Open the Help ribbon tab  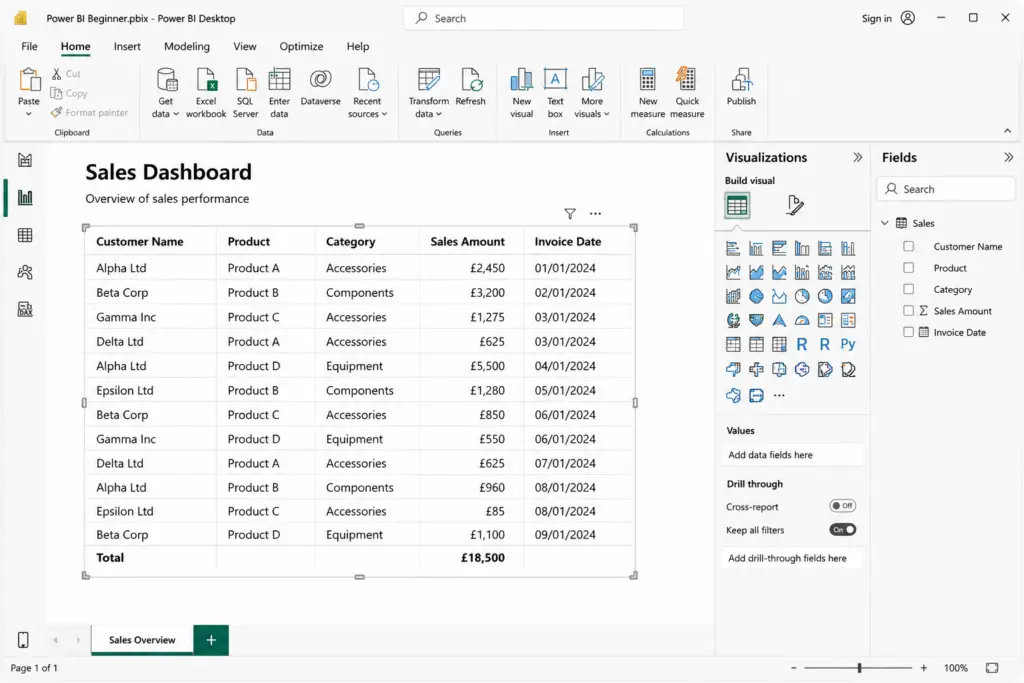pyautogui.click(x=358, y=46)
